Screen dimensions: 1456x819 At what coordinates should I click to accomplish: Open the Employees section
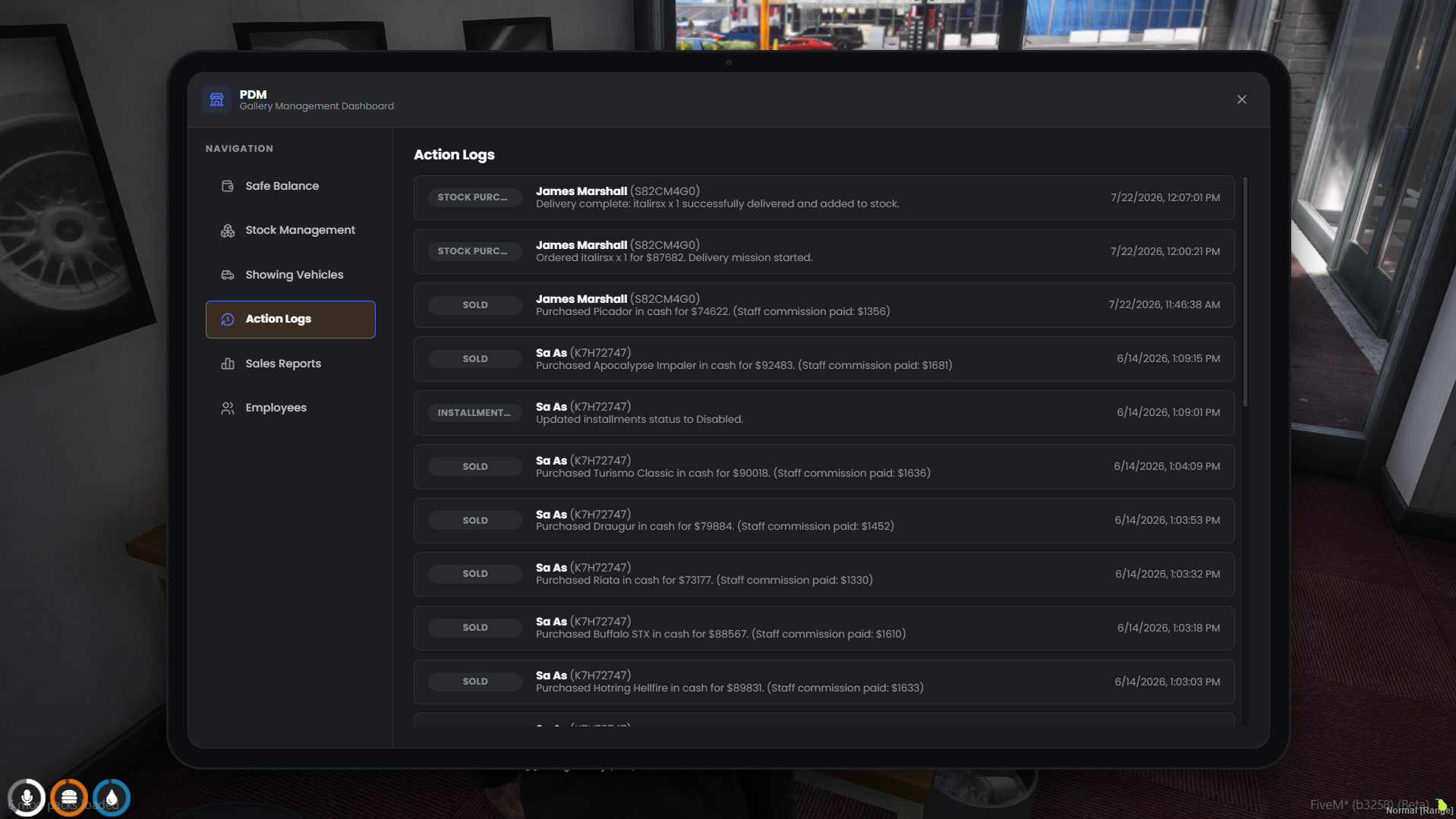coord(290,408)
